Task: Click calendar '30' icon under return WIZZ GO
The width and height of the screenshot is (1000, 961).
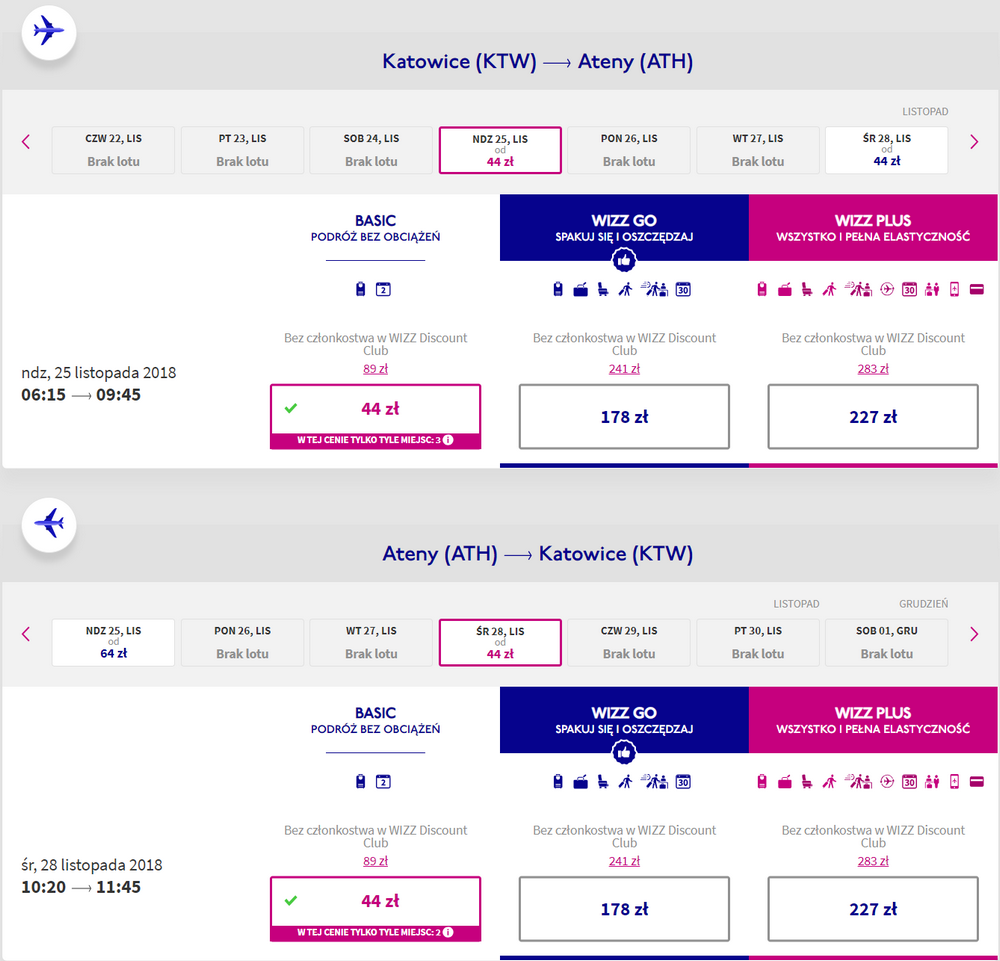Action: 683,782
